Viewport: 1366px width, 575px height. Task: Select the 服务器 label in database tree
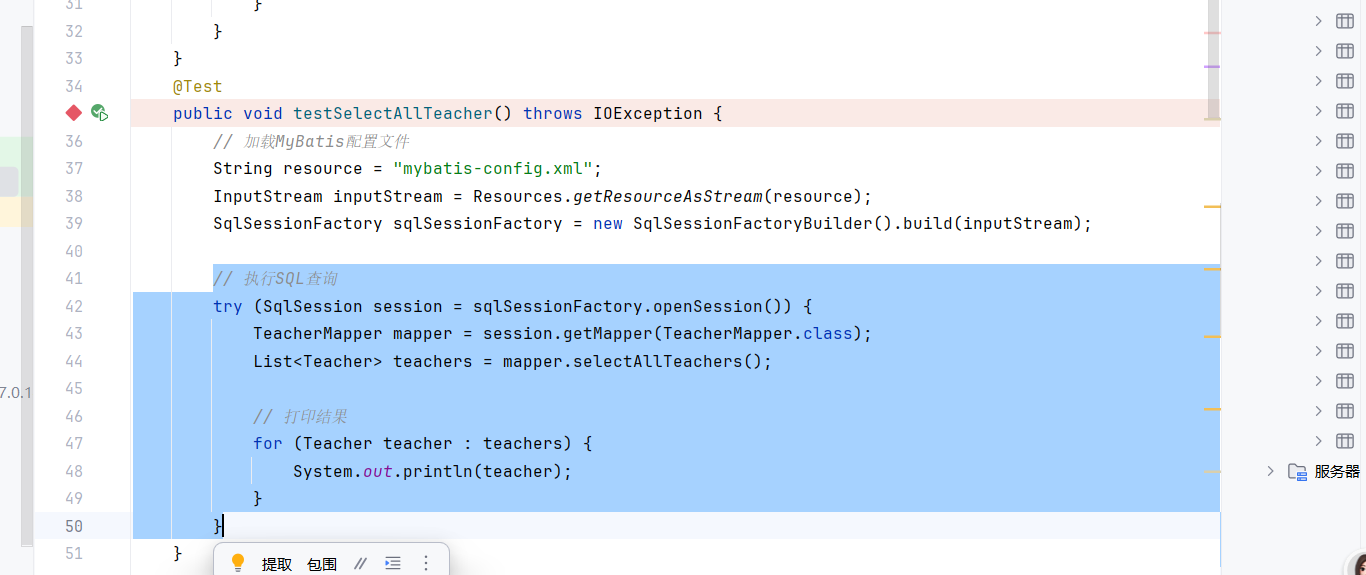click(x=1337, y=471)
